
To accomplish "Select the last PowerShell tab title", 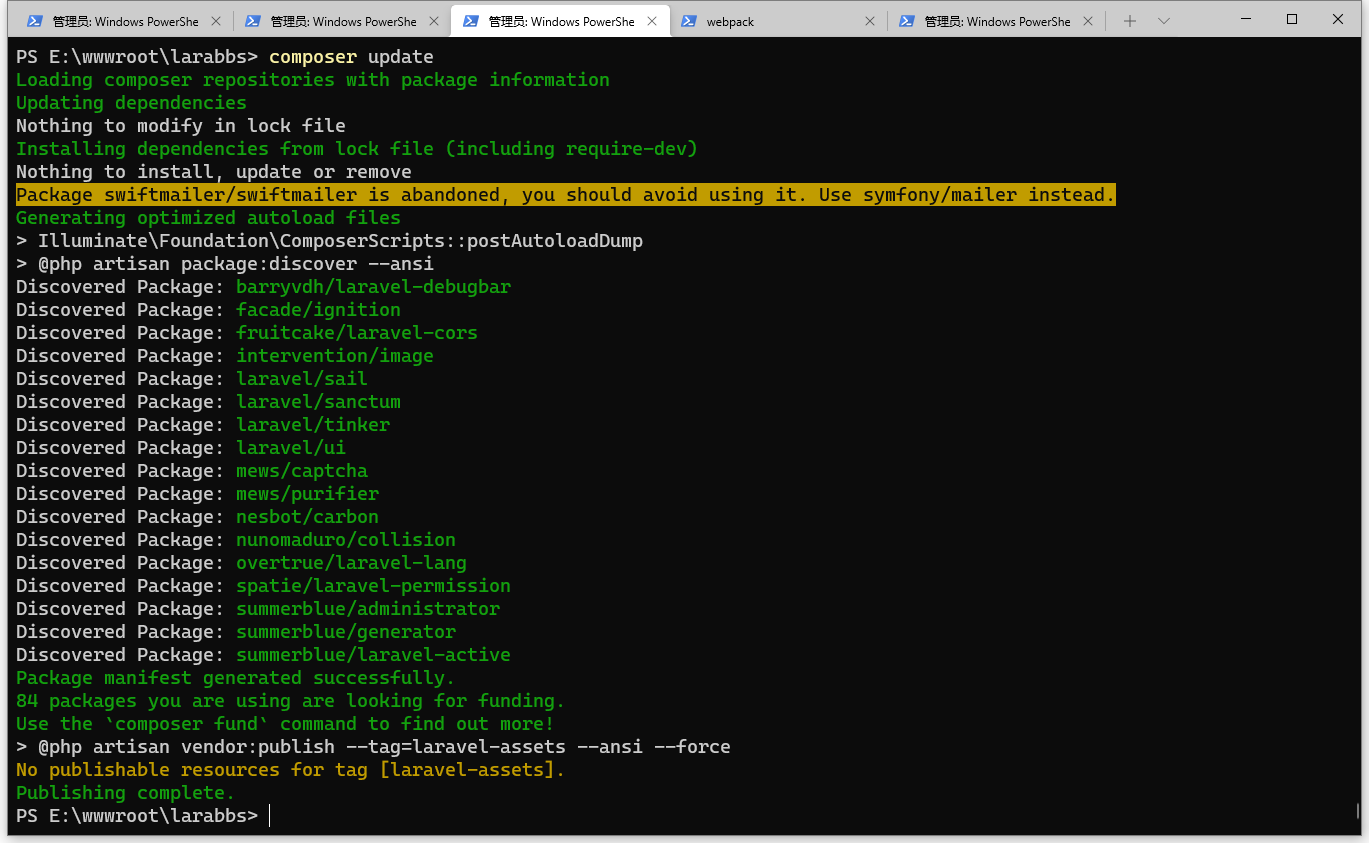I will click(996, 21).
